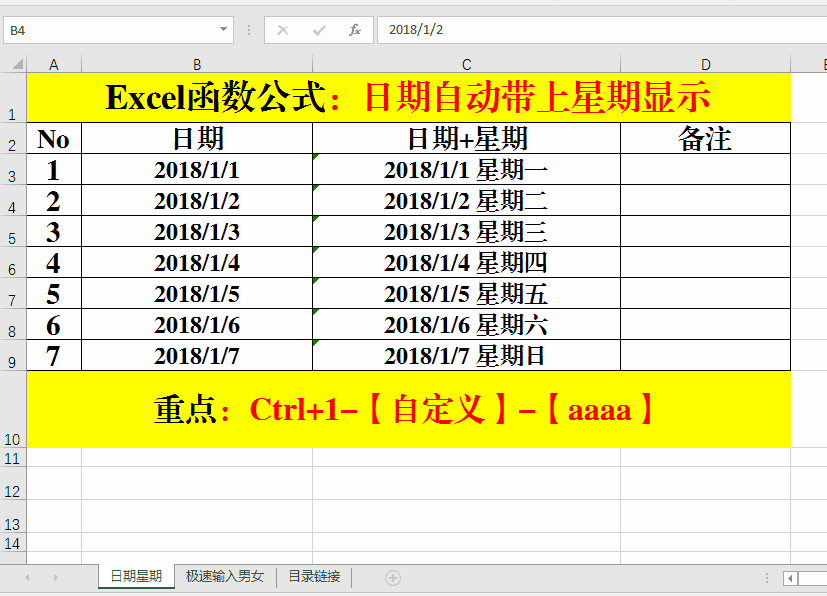The image size is (827, 596).
Task: Click date cell 2018/1/1 in column B
Action: pyautogui.click(x=197, y=170)
